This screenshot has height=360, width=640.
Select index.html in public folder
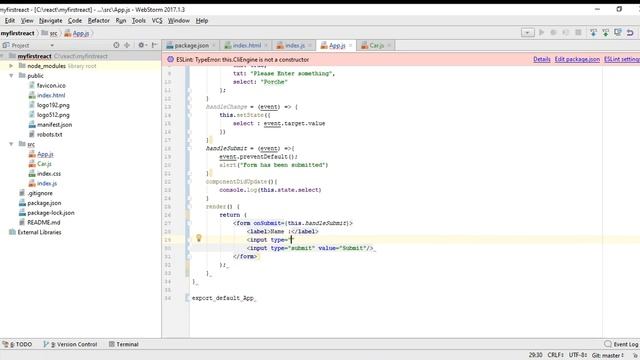pos(51,95)
